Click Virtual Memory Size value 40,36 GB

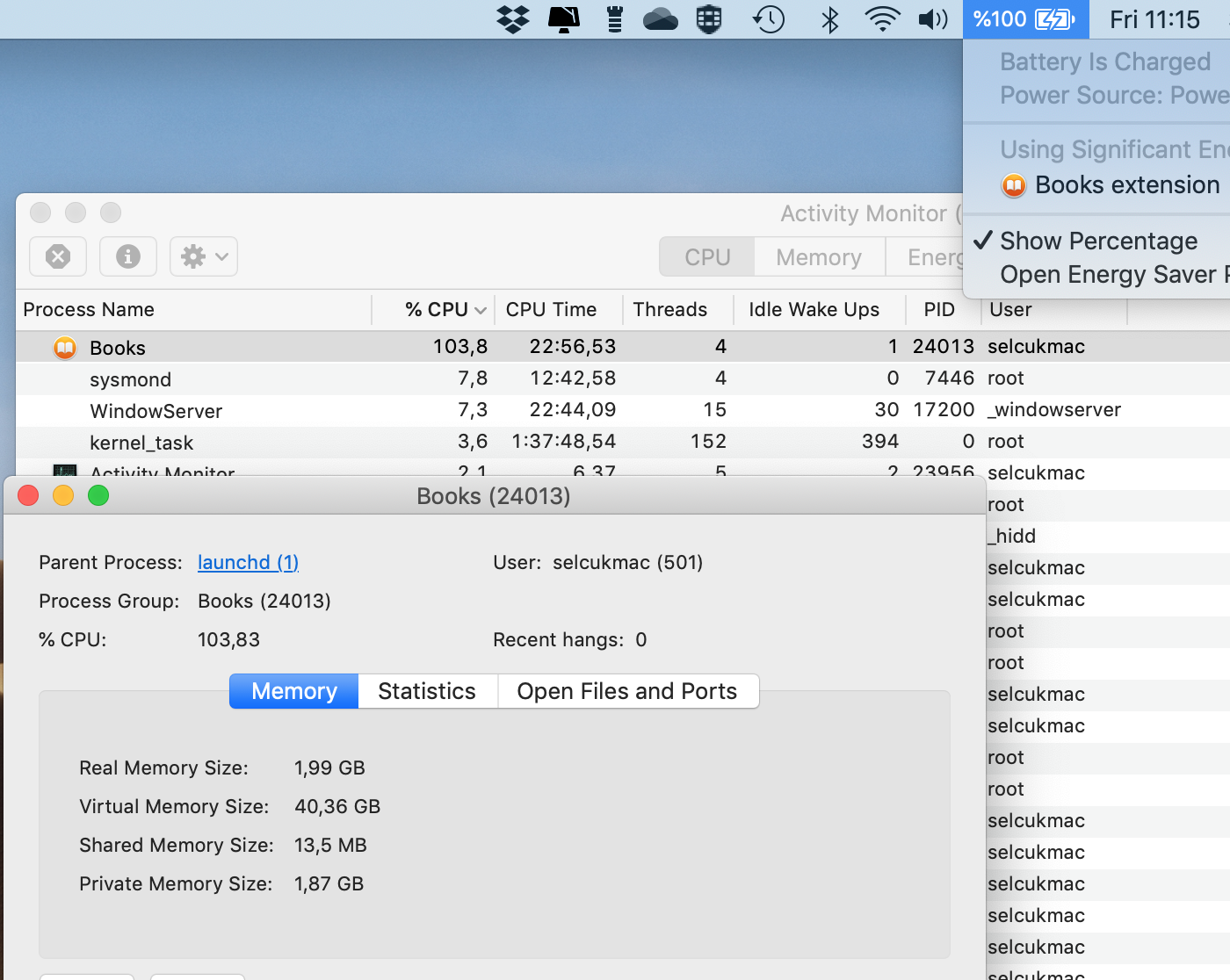pos(337,806)
